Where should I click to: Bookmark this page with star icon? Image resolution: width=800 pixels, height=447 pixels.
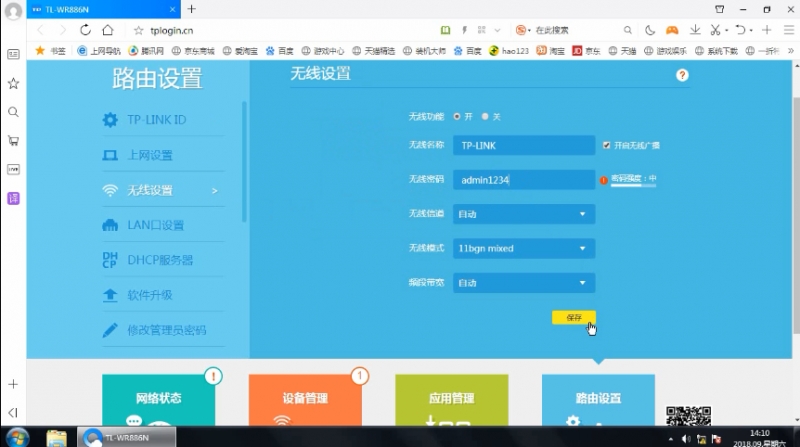138,31
